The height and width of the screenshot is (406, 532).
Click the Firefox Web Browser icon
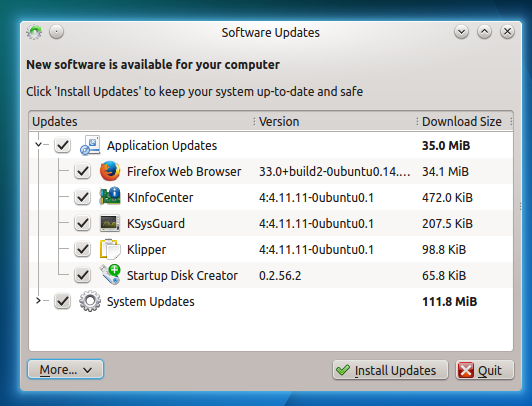(x=110, y=171)
